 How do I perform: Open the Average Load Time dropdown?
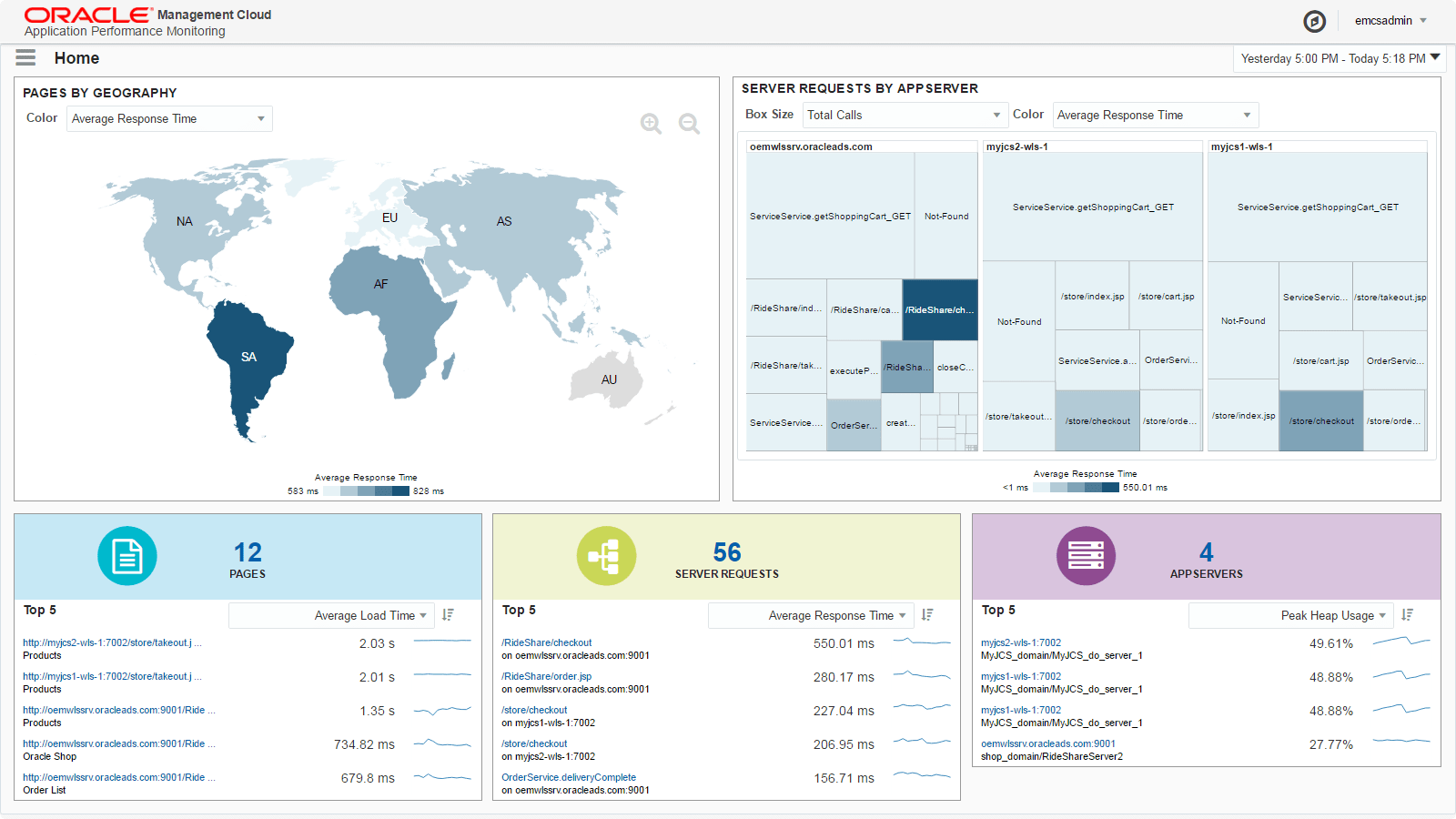pos(331,616)
